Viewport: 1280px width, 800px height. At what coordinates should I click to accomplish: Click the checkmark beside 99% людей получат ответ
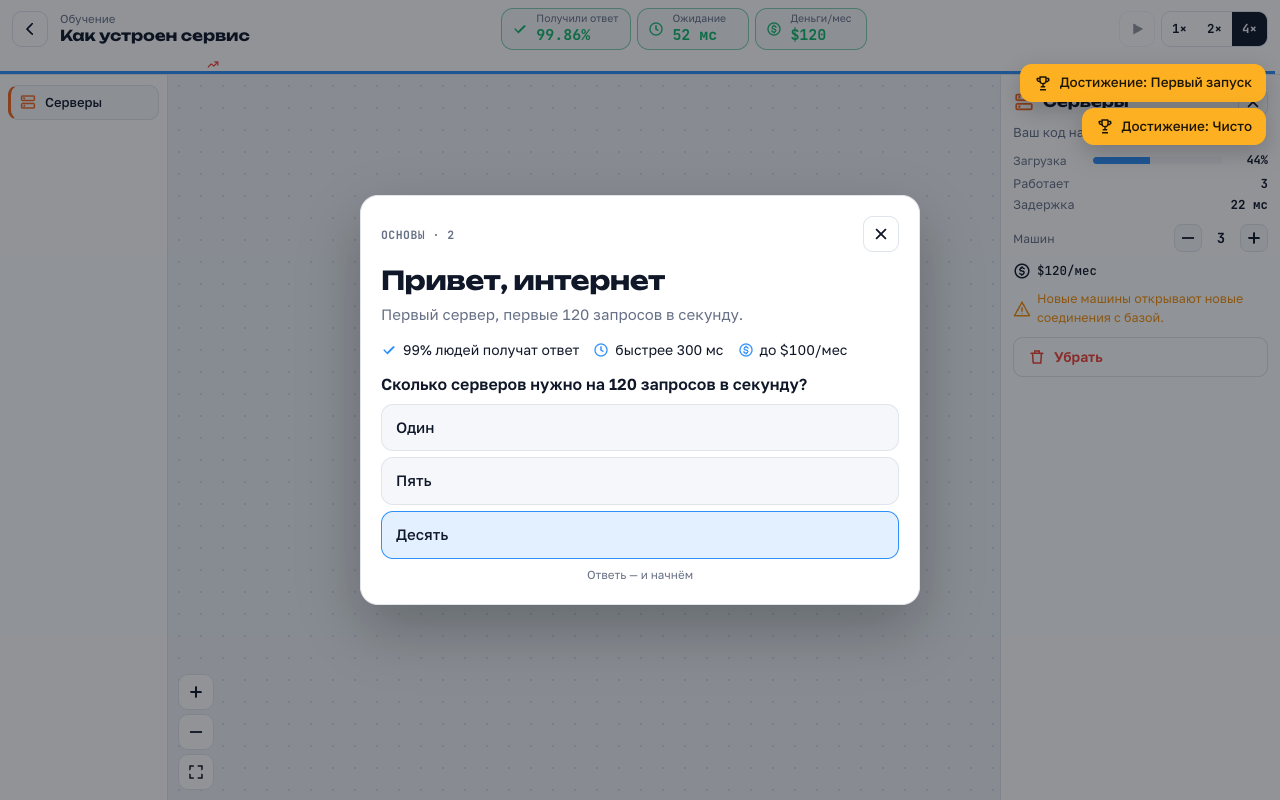(x=389, y=350)
